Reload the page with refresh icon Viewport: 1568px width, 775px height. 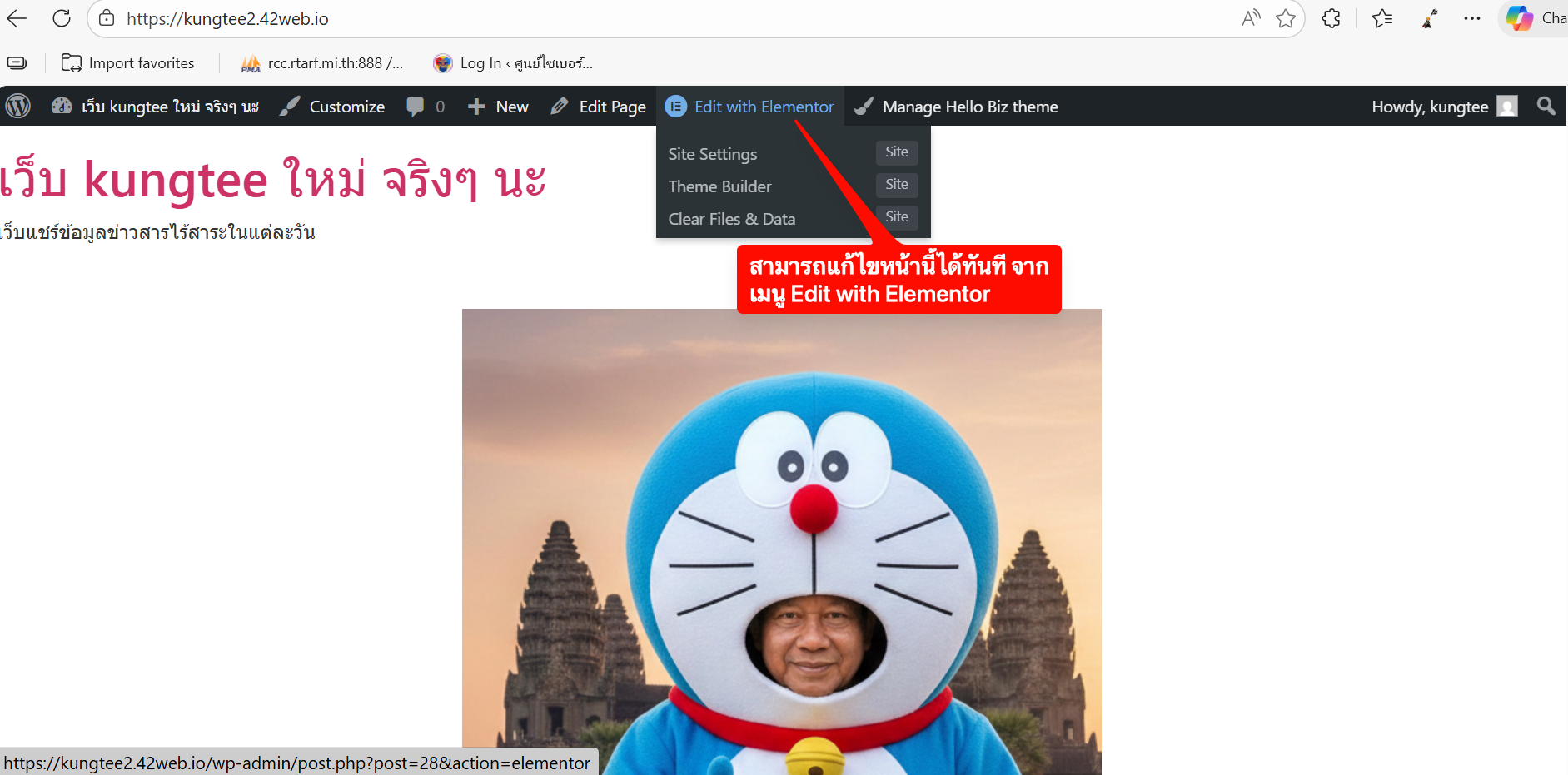coord(62,18)
